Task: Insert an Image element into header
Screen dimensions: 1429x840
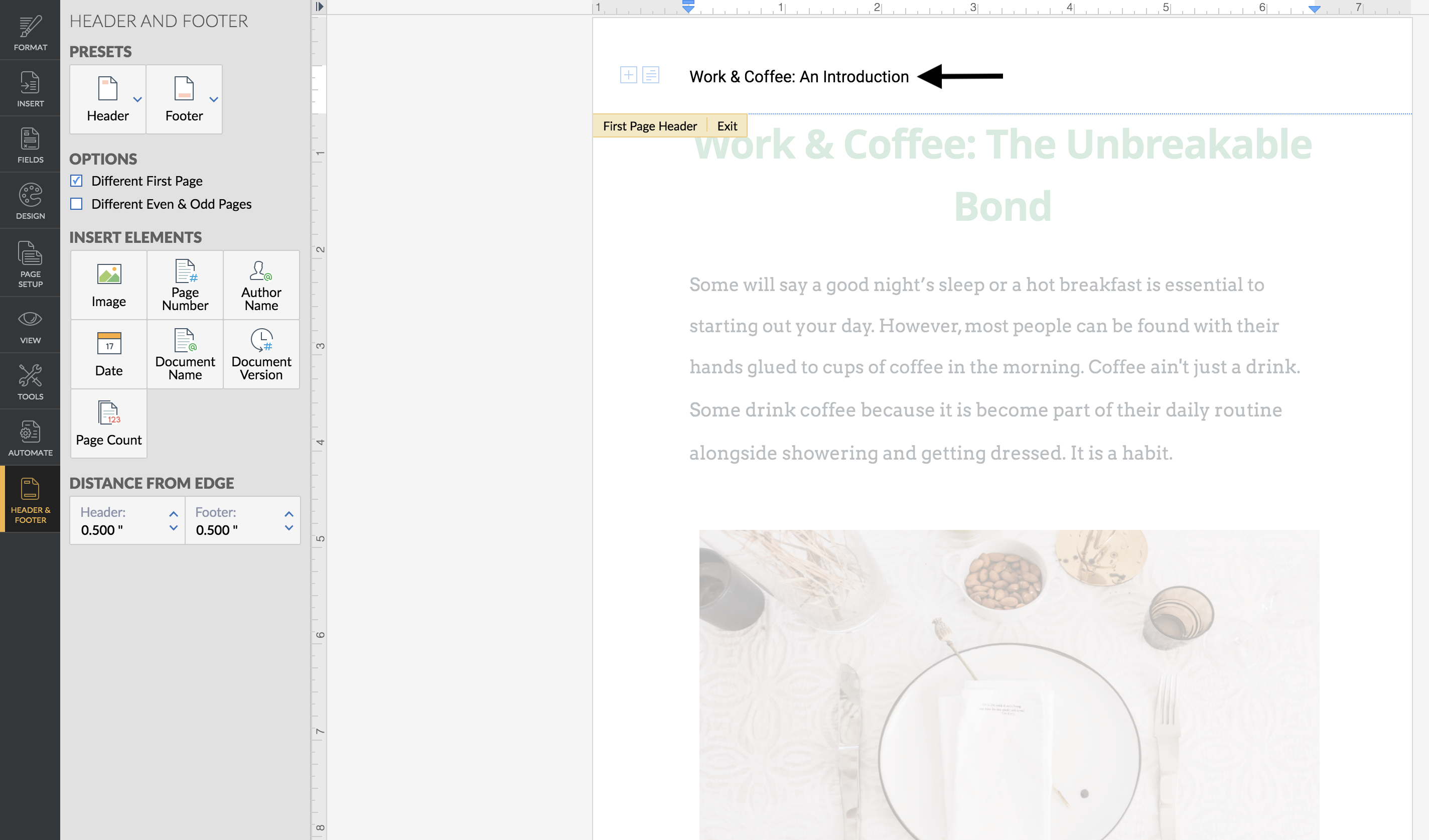Action: click(108, 286)
